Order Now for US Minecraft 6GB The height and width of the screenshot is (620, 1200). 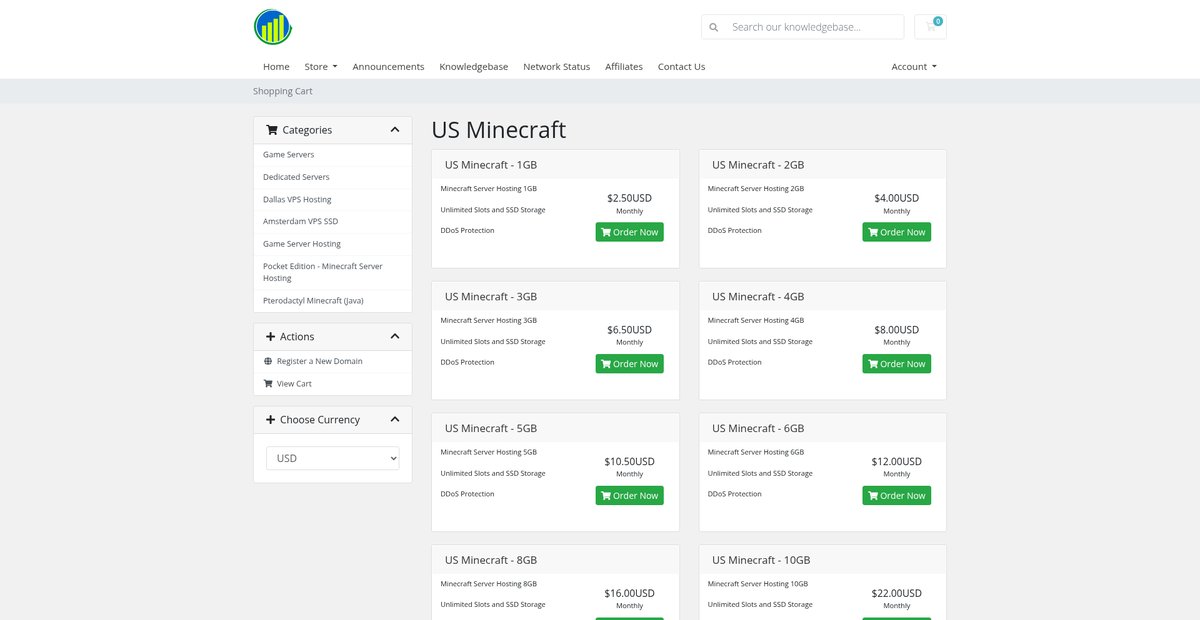[897, 496]
